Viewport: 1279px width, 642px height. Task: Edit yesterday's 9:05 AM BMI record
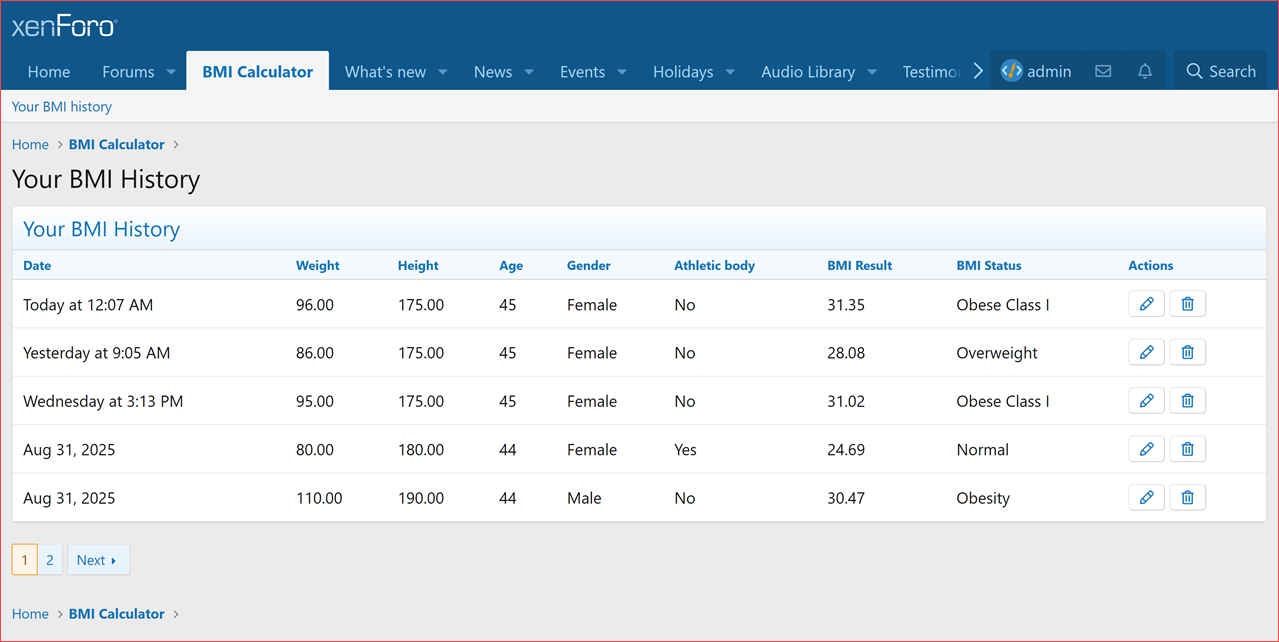click(1146, 352)
